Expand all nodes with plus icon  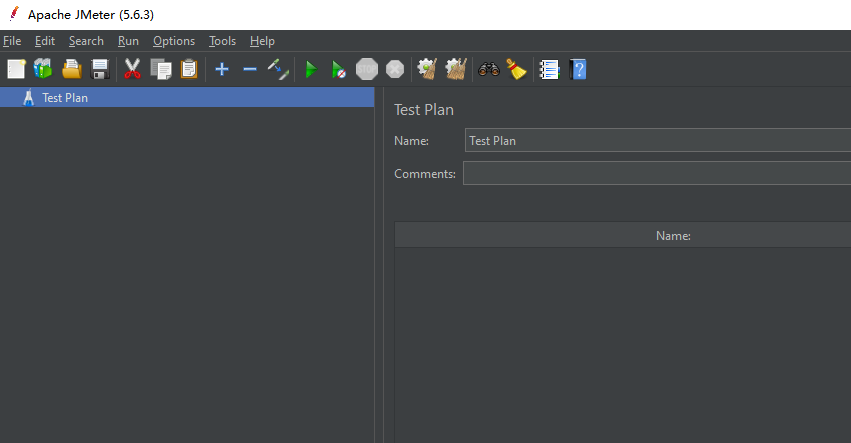click(x=222, y=69)
